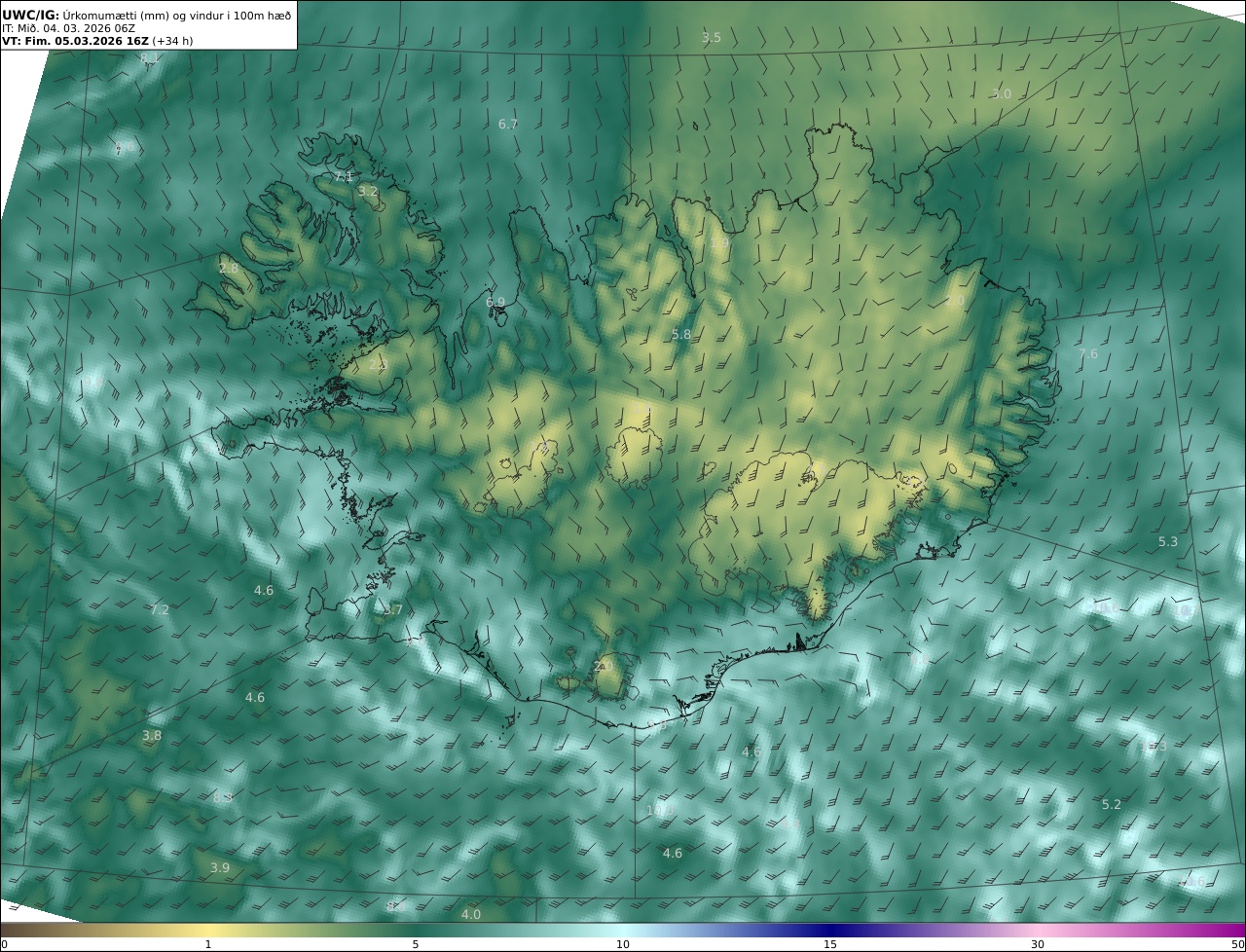
Task: Click the map value '7.2'
Action: 160,610
